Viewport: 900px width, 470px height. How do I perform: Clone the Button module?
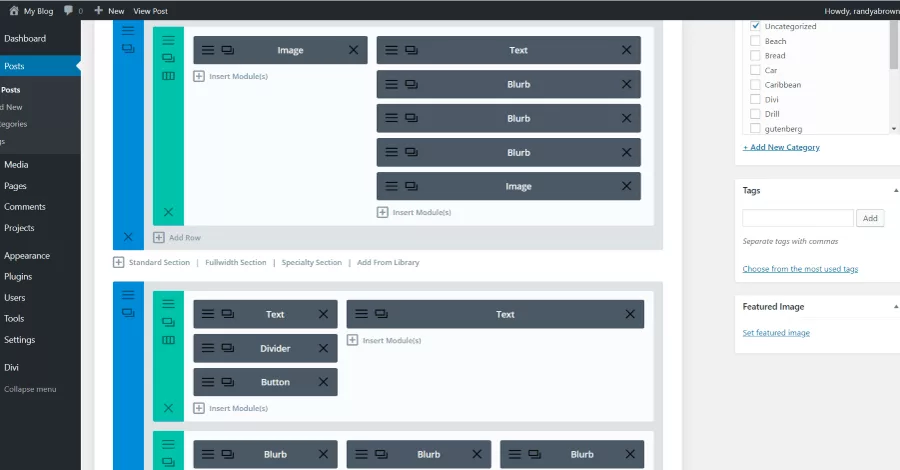[228, 382]
